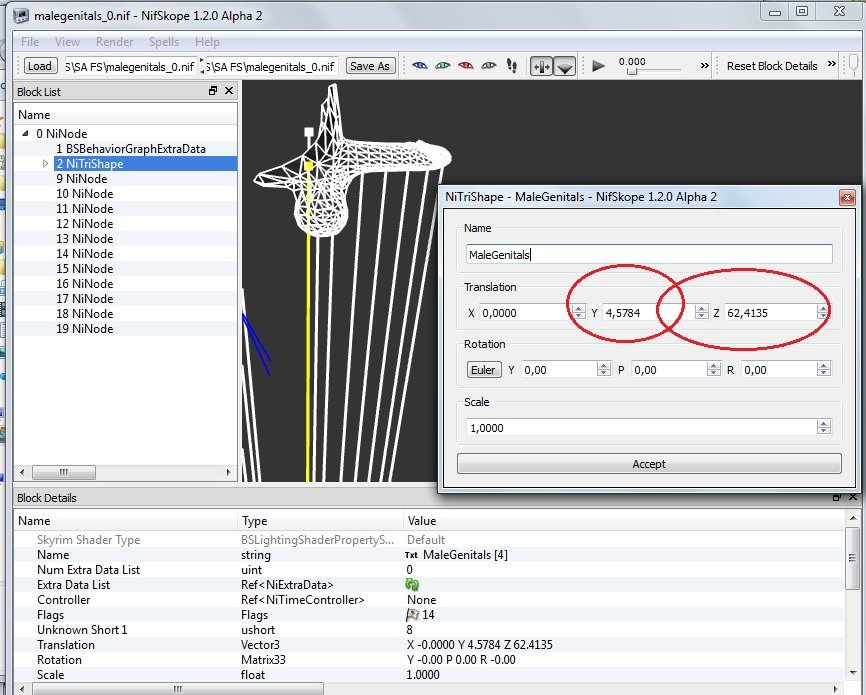Open the Render menu
Screen dimensions: 866x695
[114, 41]
